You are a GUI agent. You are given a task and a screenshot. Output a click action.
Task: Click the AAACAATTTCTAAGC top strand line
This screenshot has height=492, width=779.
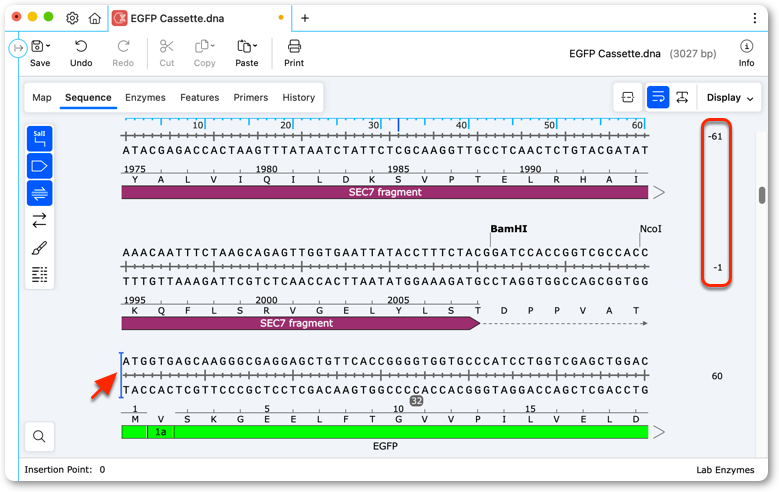coord(385,252)
